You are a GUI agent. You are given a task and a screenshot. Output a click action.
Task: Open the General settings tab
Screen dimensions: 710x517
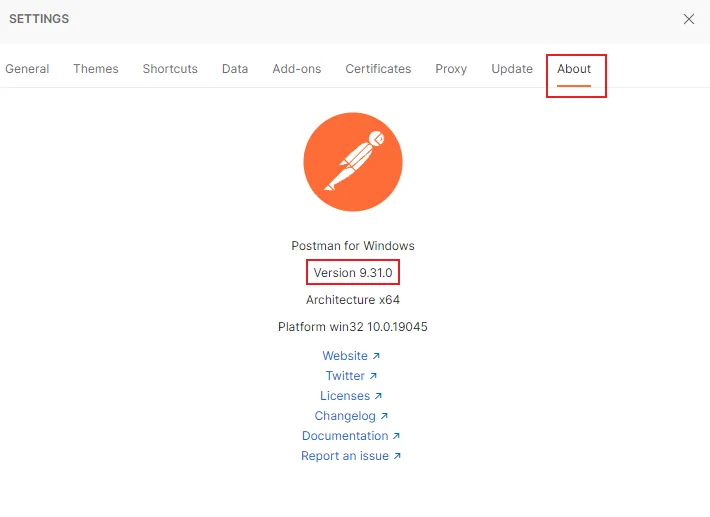click(27, 69)
